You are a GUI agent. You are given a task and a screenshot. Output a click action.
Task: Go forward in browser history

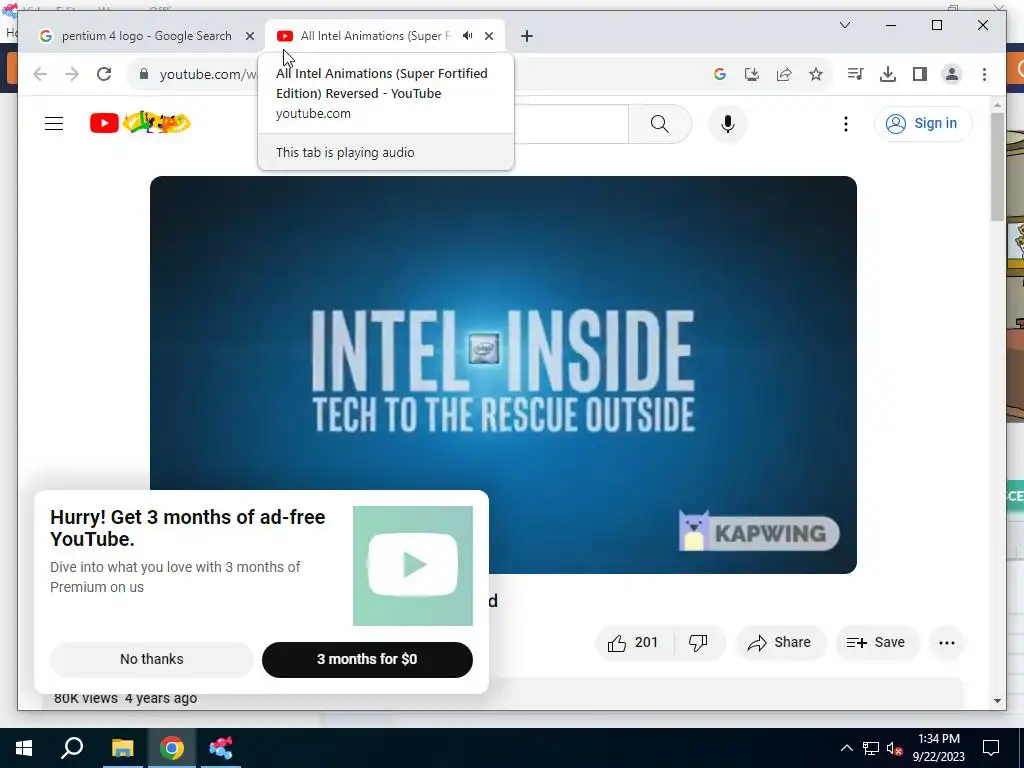[x=72, y=74]
